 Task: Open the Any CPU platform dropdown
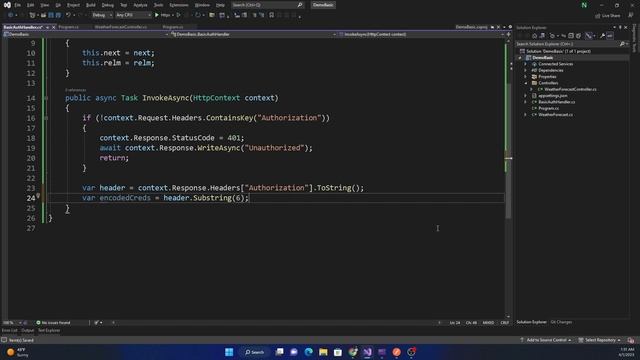point(133,15)
